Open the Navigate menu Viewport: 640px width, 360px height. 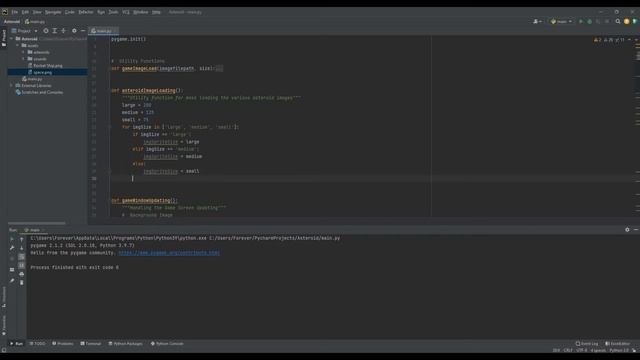pyautogui.click(x=53, y=12)
